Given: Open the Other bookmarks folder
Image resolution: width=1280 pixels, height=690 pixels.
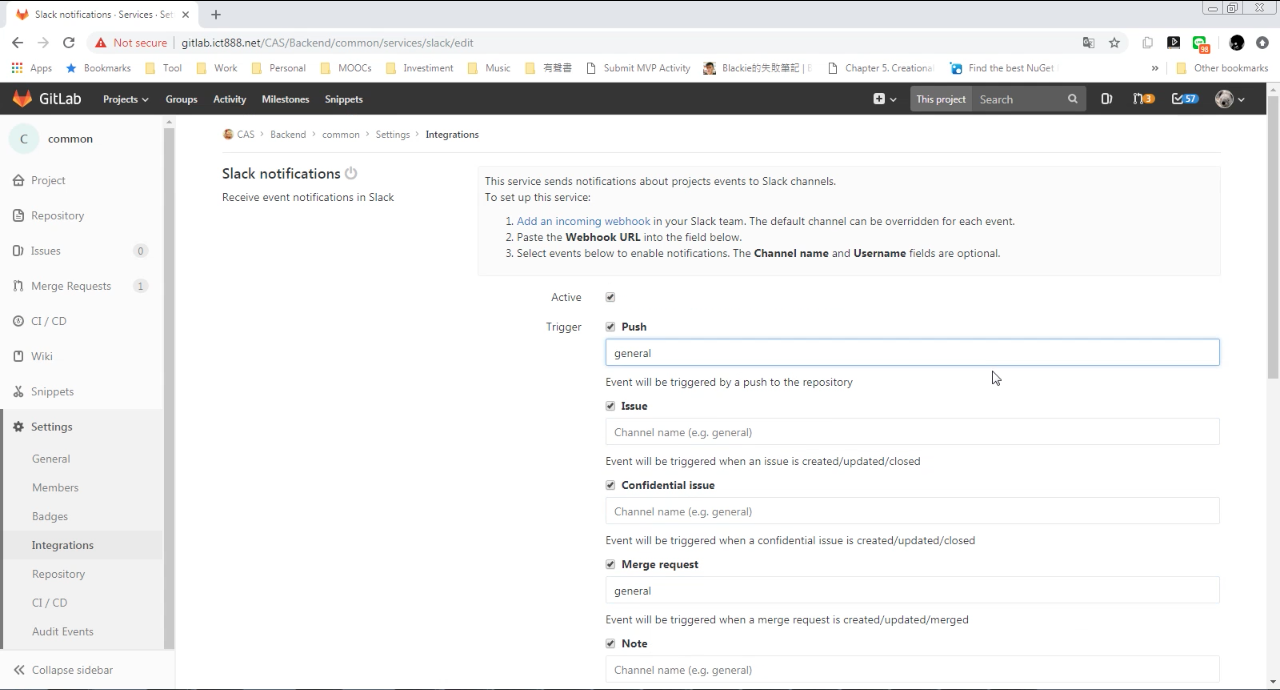Looking at the screenshot, I should 1221,68.
